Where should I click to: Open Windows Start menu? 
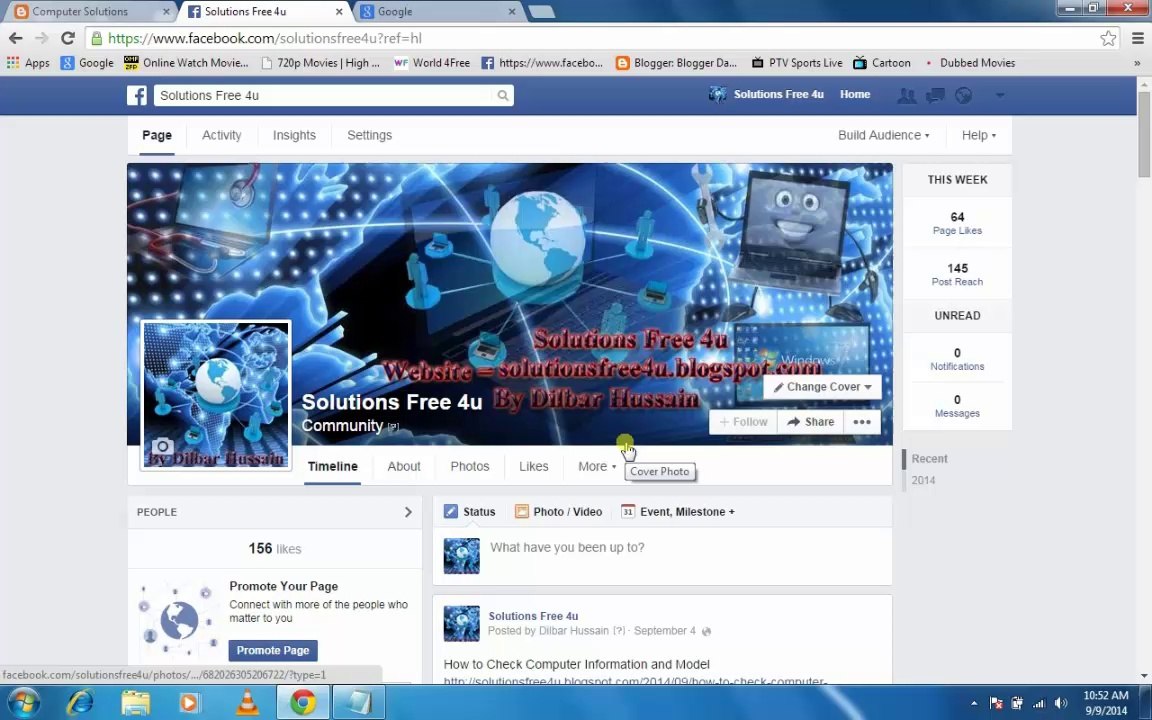[23, 702]
